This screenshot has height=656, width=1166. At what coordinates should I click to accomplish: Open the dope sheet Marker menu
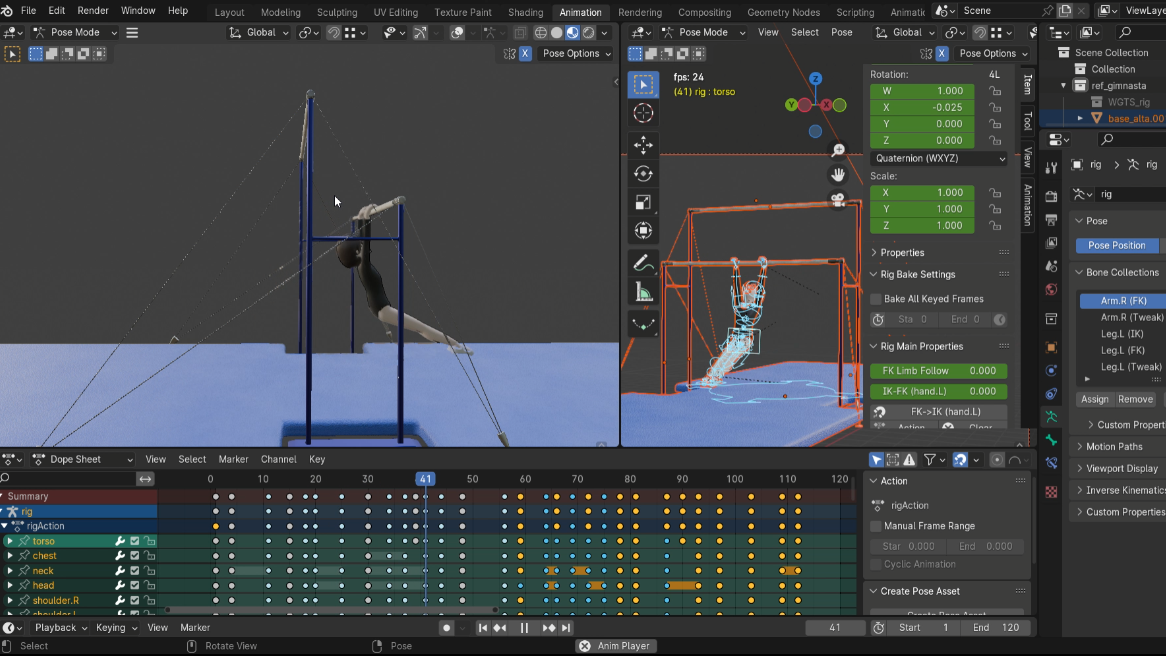click(233, 460)
